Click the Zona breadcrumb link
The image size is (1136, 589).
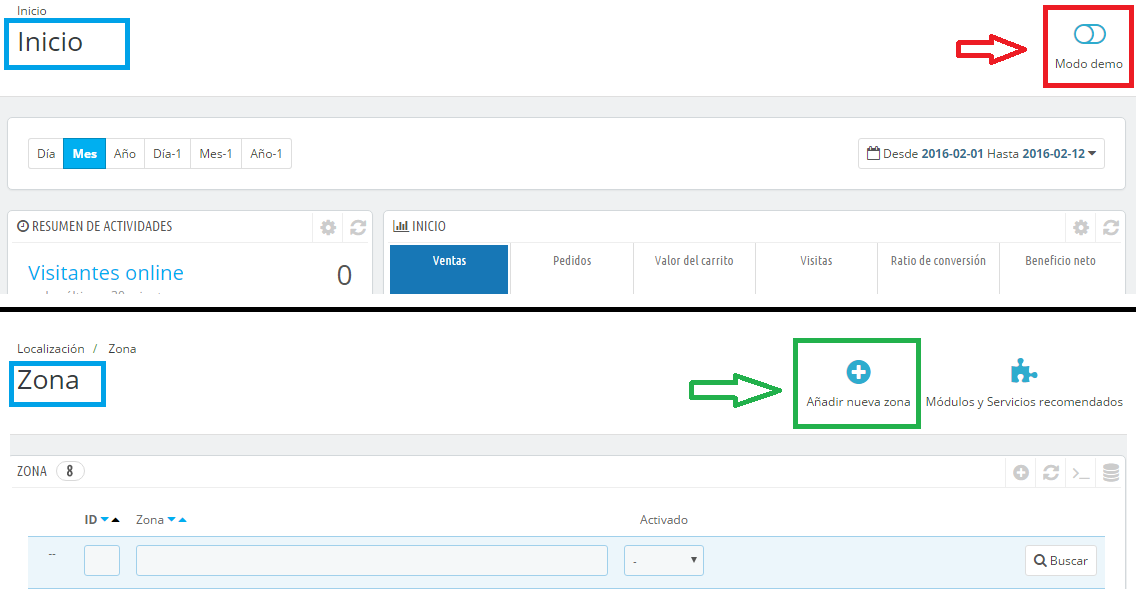click(122, 348)
